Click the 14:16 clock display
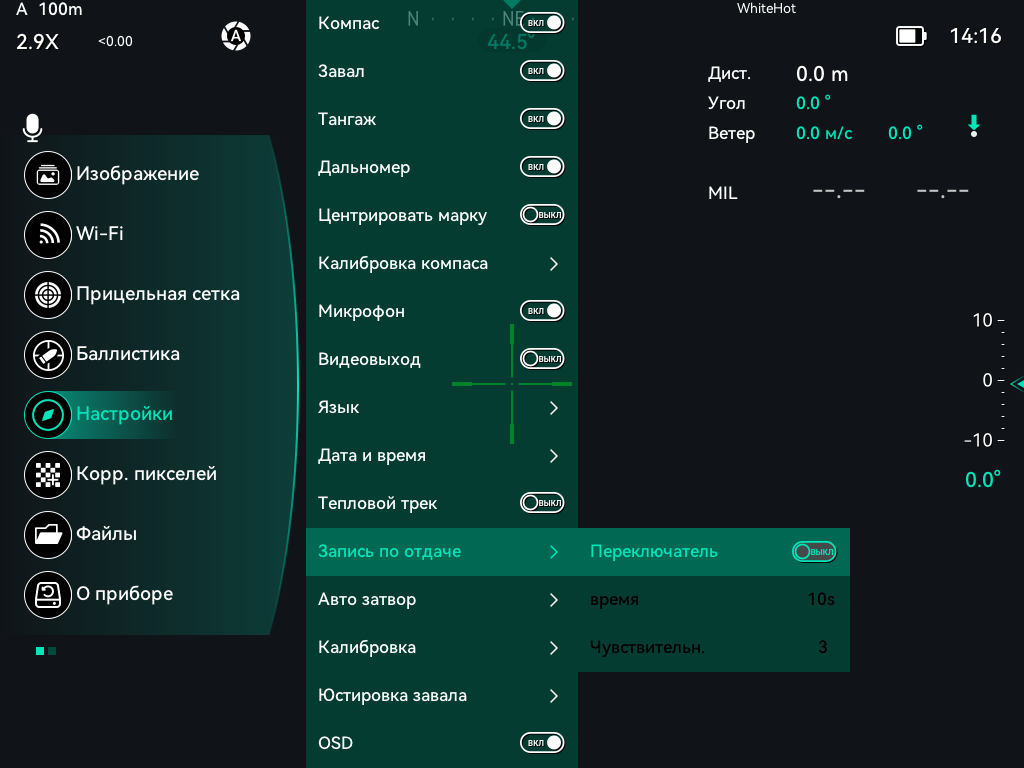 tap(975, 36)
